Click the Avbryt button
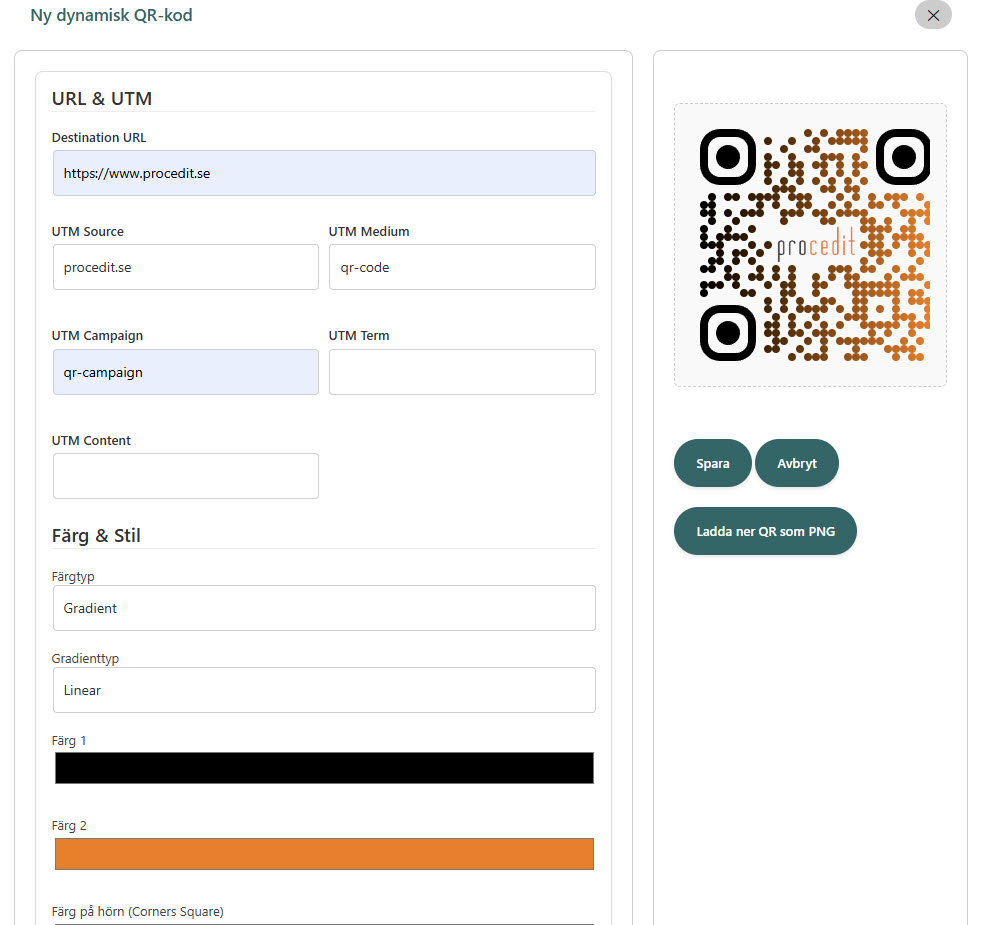Image resolution: width=981 pixels, height=925 pixels. [x=796, y=463]
